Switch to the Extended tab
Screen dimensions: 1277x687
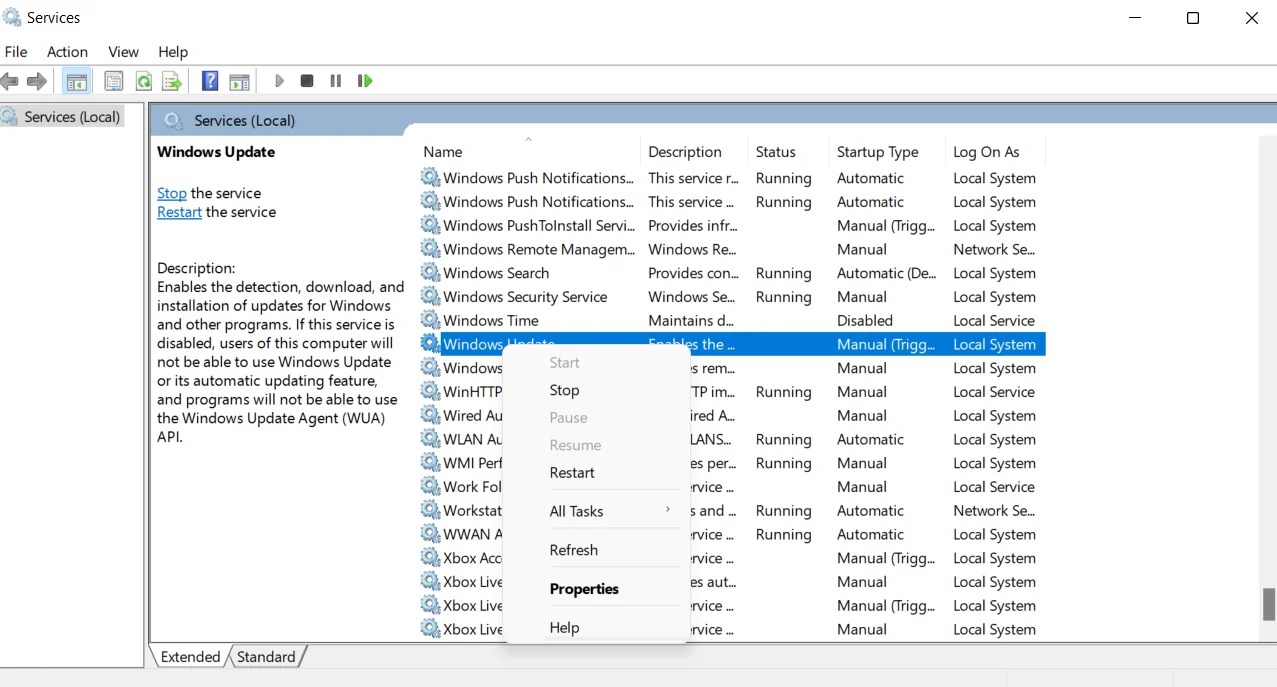(x=190, y=657)
